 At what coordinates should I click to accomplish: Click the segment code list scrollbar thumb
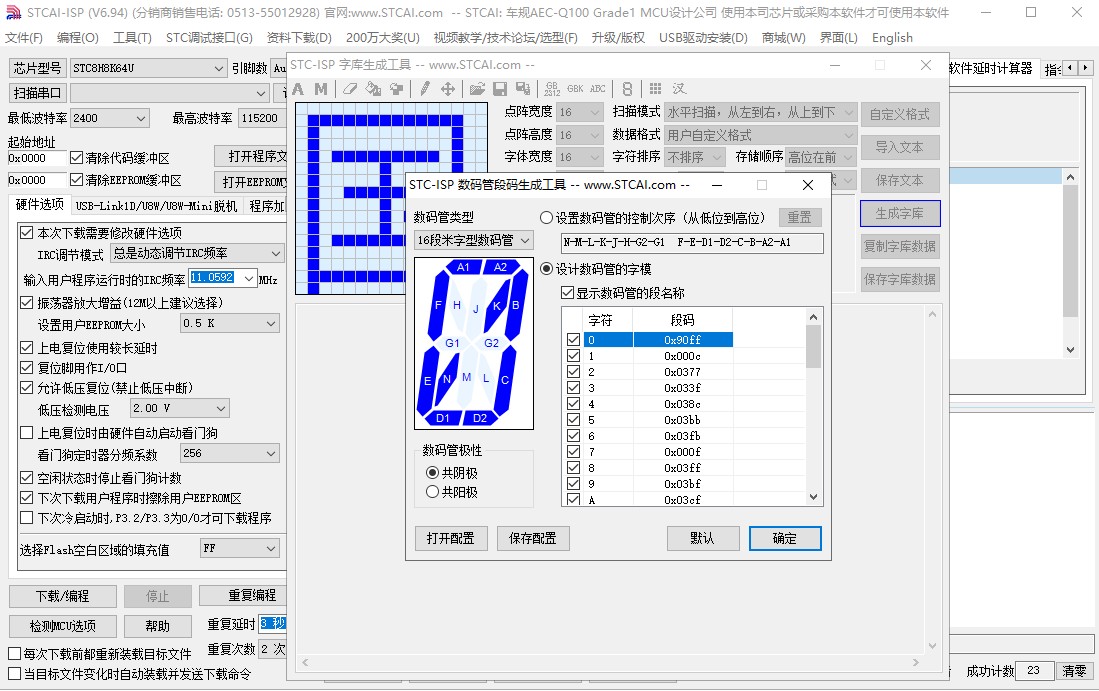tap(814, 347)
